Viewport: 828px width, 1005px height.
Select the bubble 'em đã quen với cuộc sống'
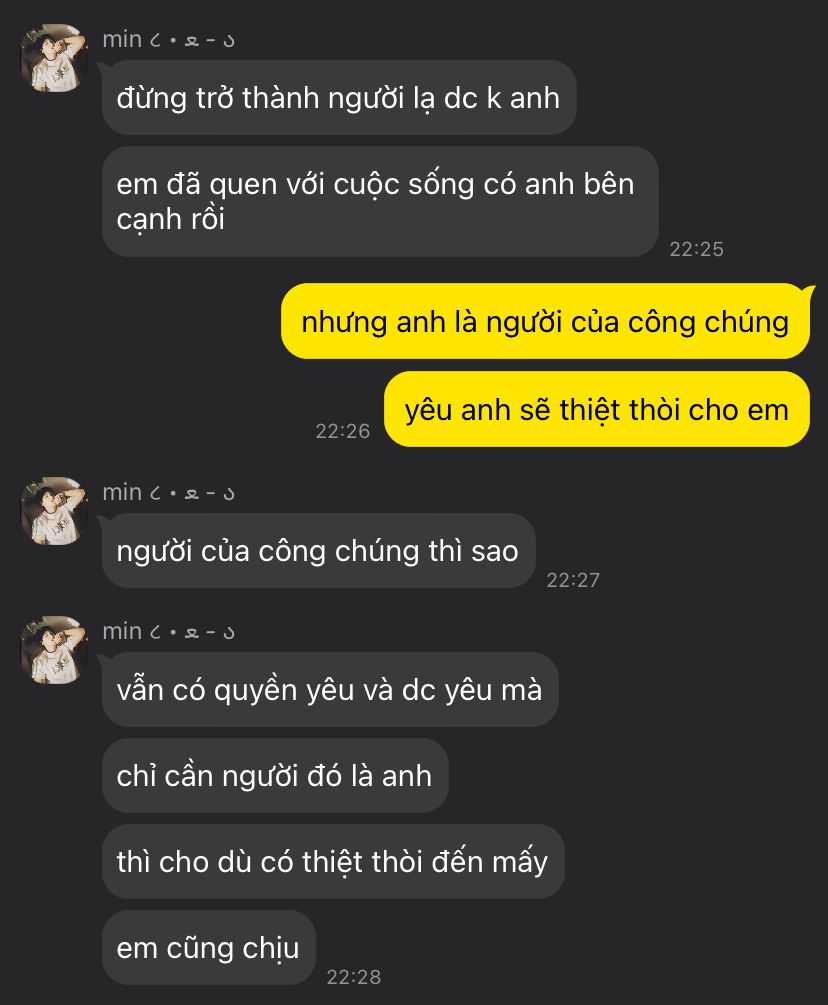coord(381,201)
